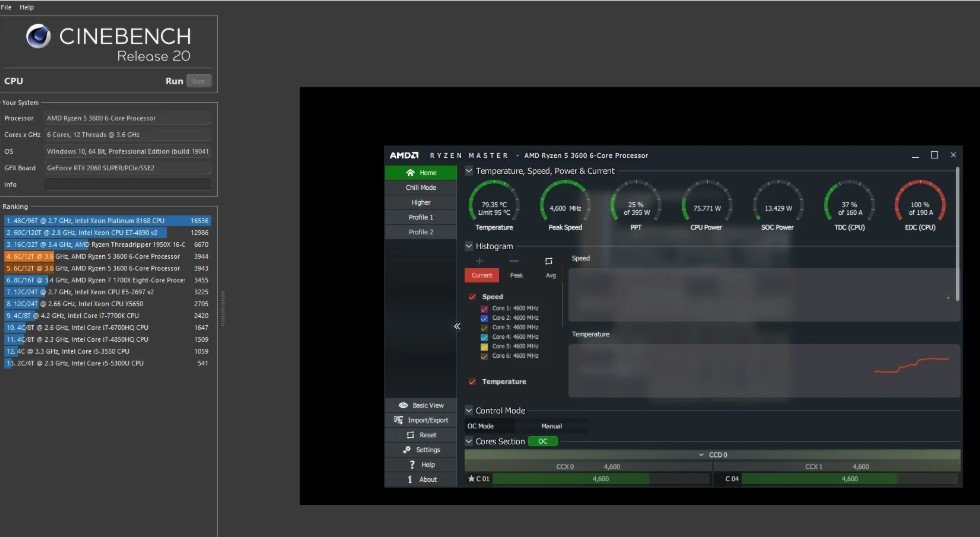Viewport: 980px width, 537px height.
Task: Select the Profile 2 tab
Action: 421,232
